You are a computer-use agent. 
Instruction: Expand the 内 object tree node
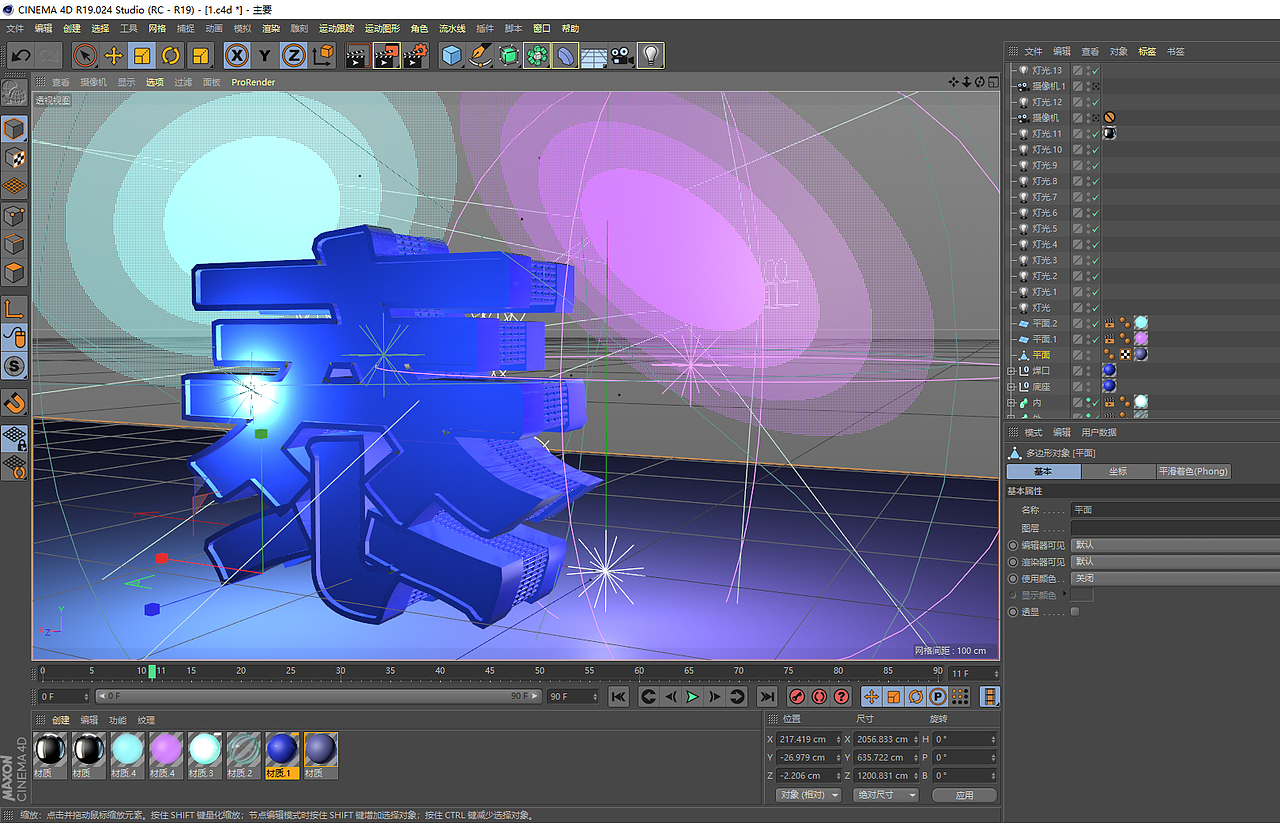pyautogui.click(x=1011, y=402)
